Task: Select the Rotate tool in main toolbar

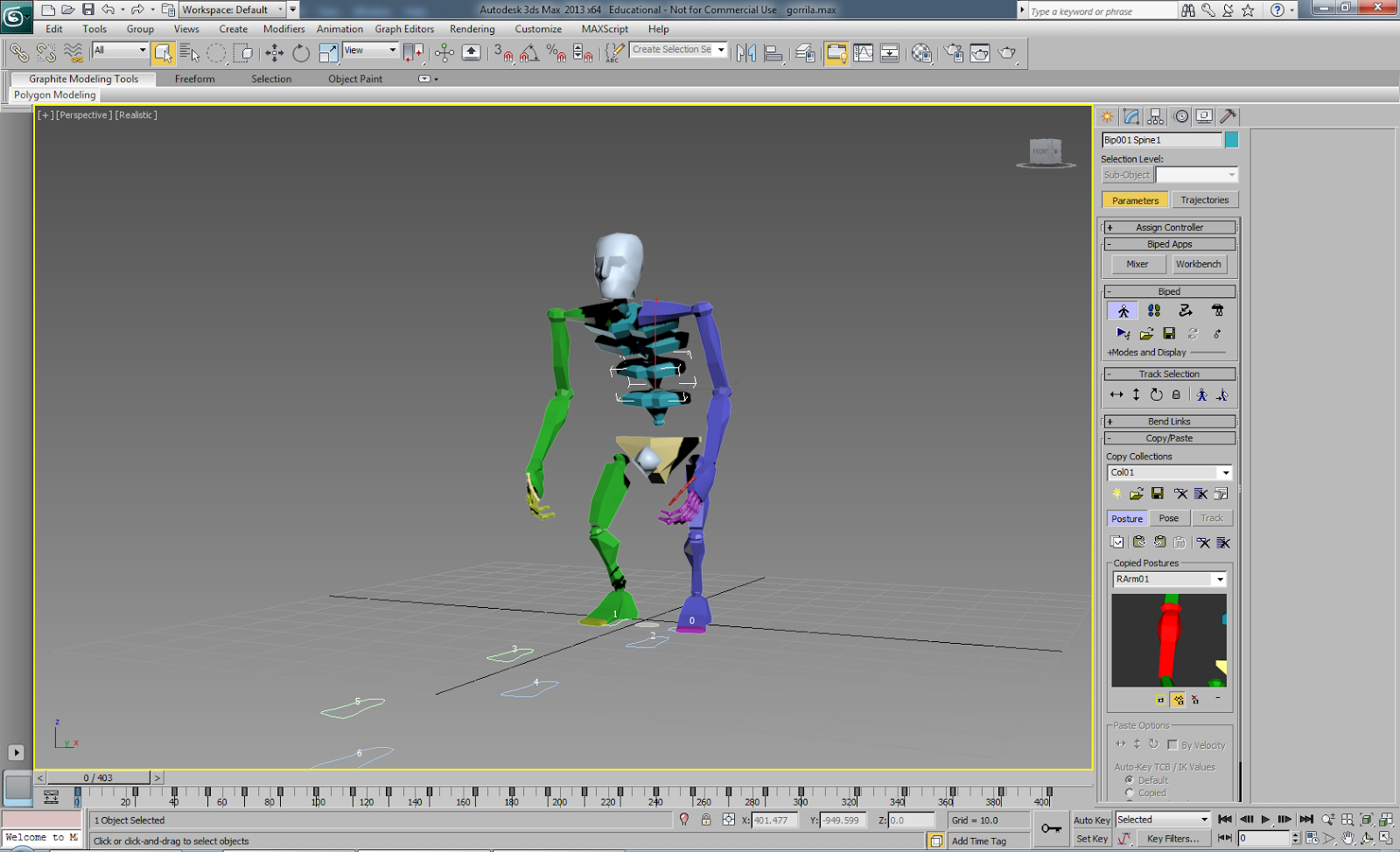Action: point(301,53)
